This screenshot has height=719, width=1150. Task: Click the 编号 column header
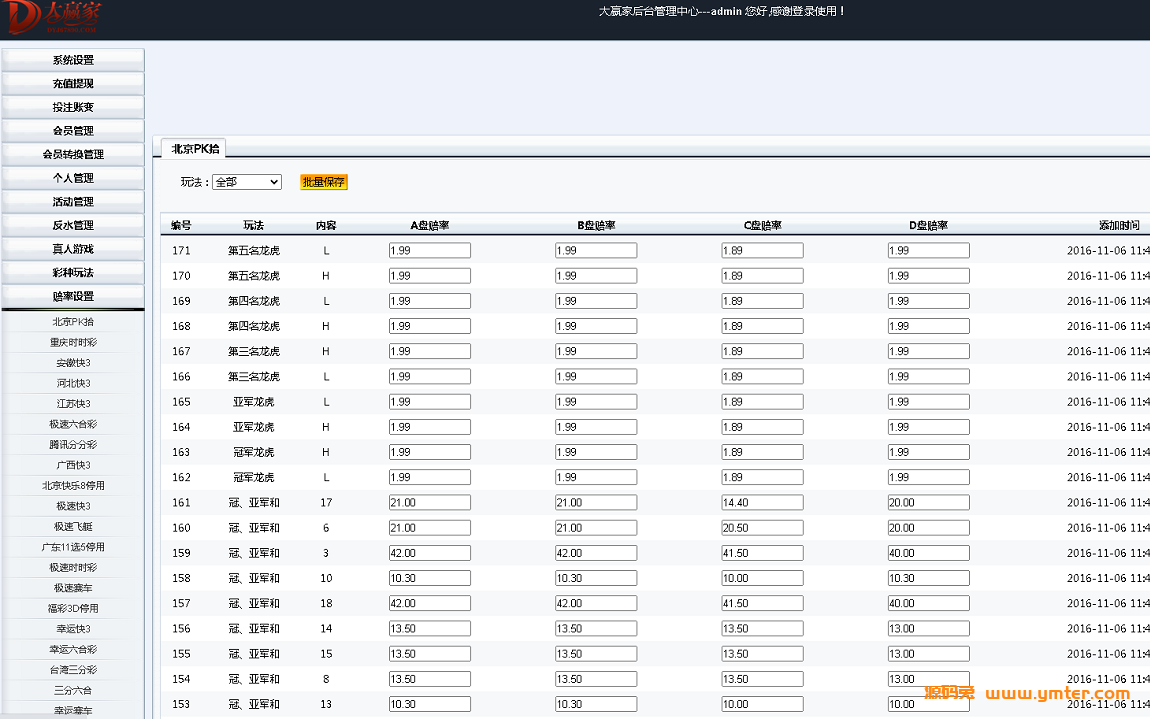[x=181, y=225]
